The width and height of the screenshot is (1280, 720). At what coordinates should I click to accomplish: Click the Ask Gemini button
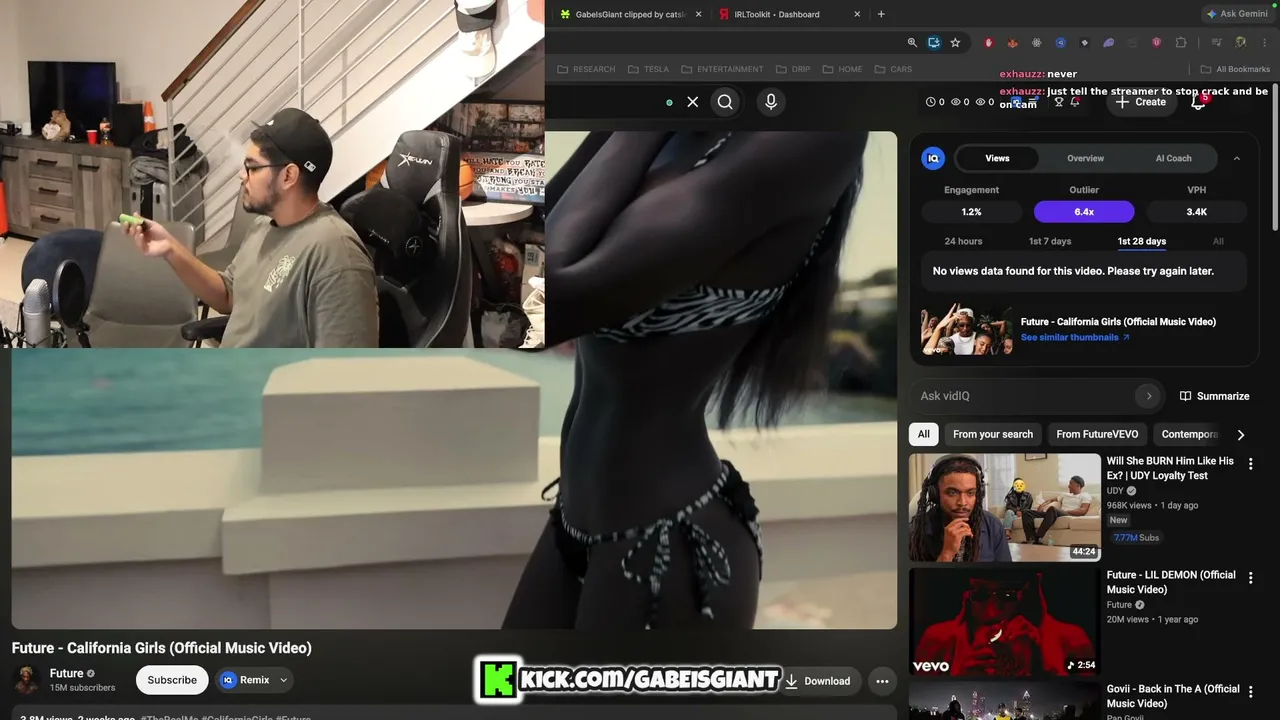1236,14
